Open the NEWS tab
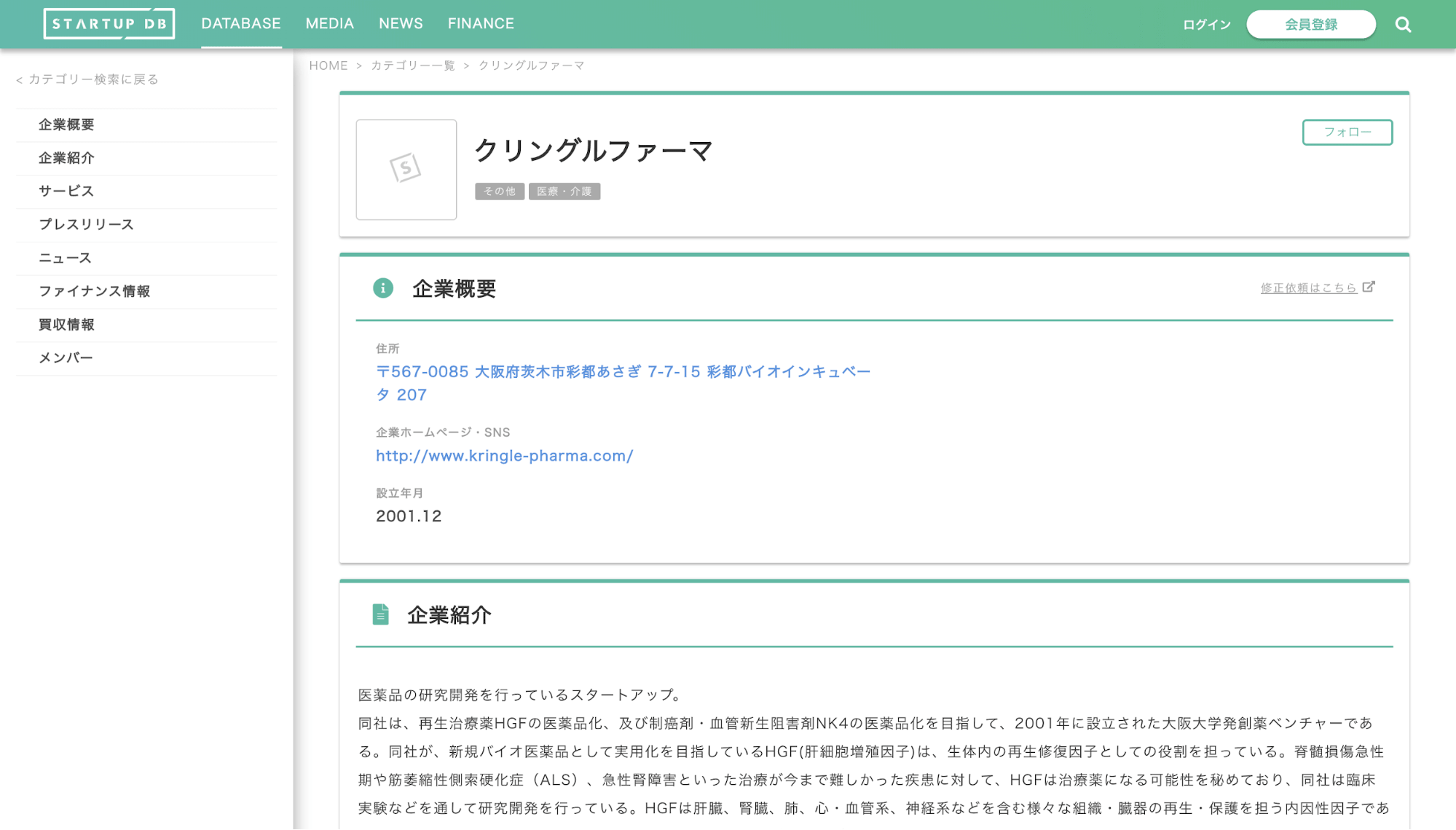The height and width of the screenshot is (830, 1456). pyautogui.click(x=400, y=23)
